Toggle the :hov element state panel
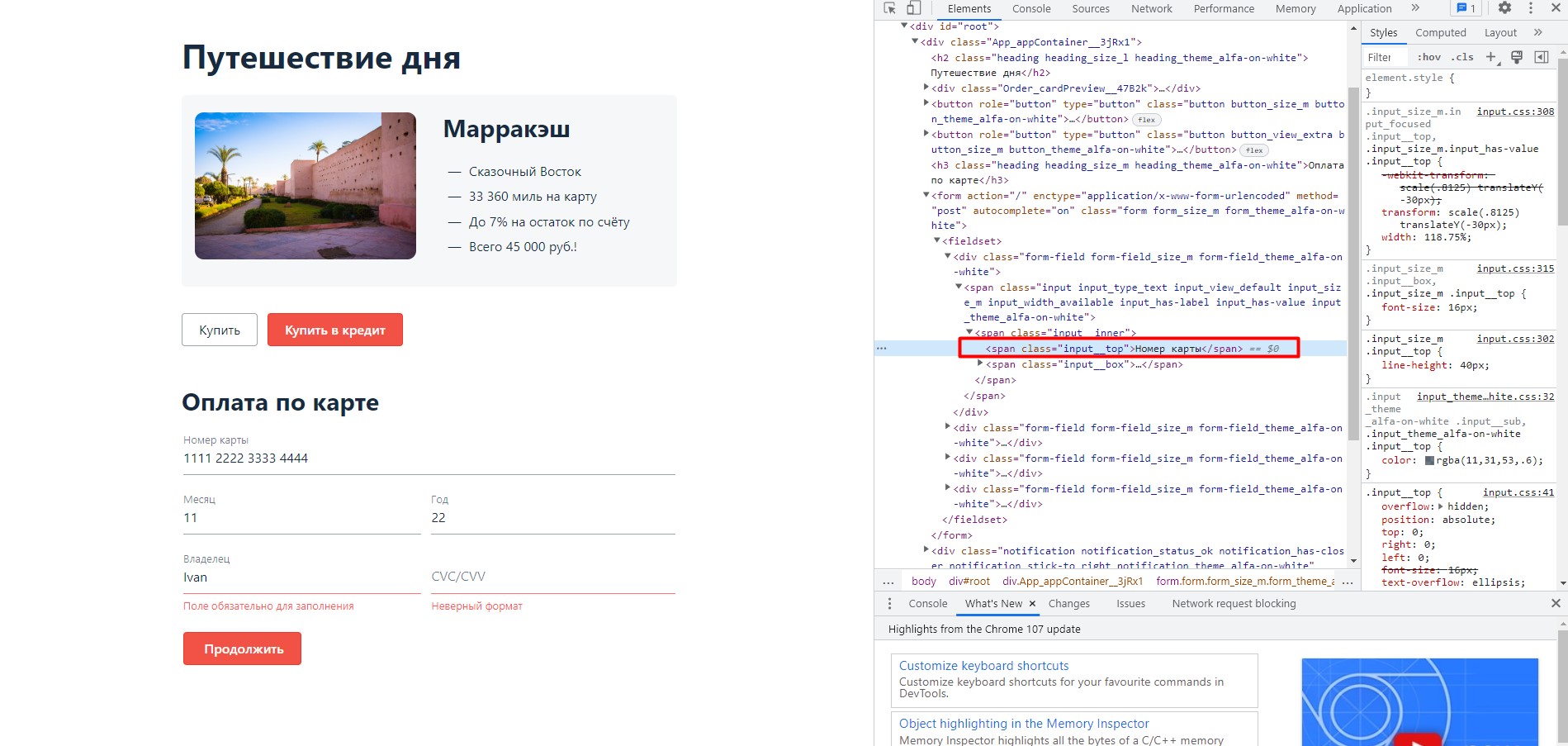Viewport: 1568px width, 746px height. [x=1428, y=56]
